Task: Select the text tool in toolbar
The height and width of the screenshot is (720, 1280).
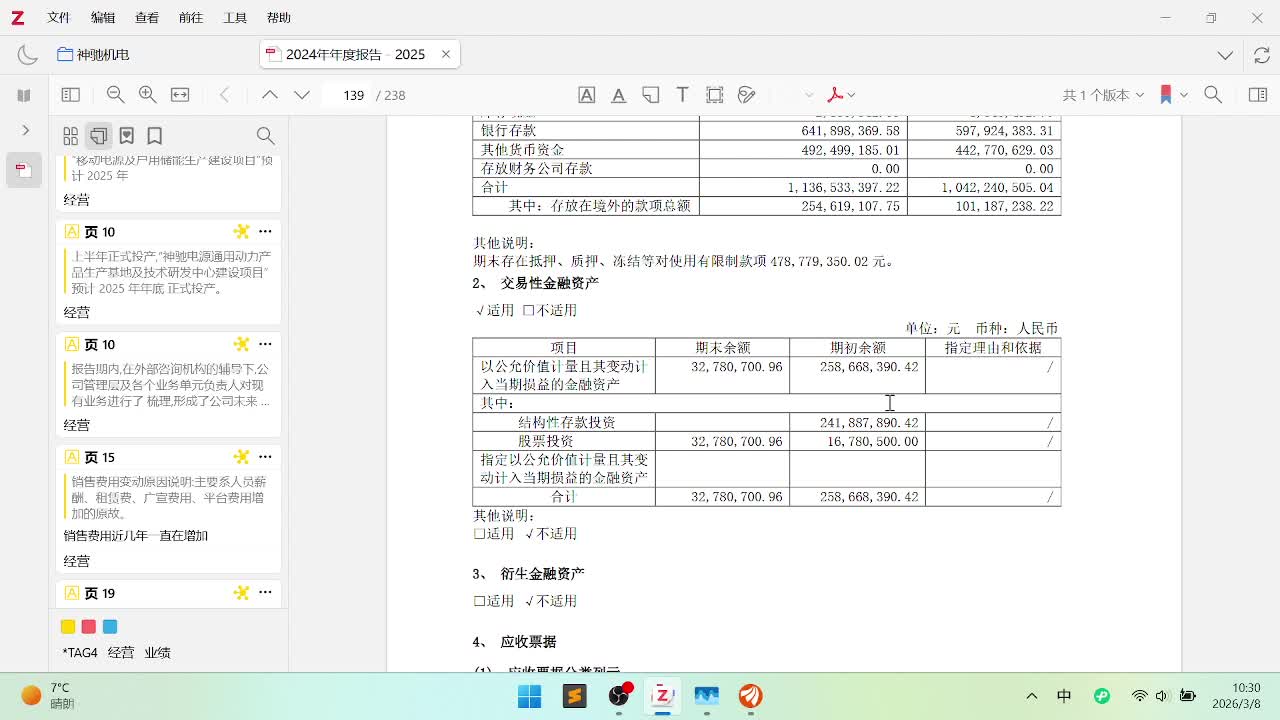Action: (683, 95)
